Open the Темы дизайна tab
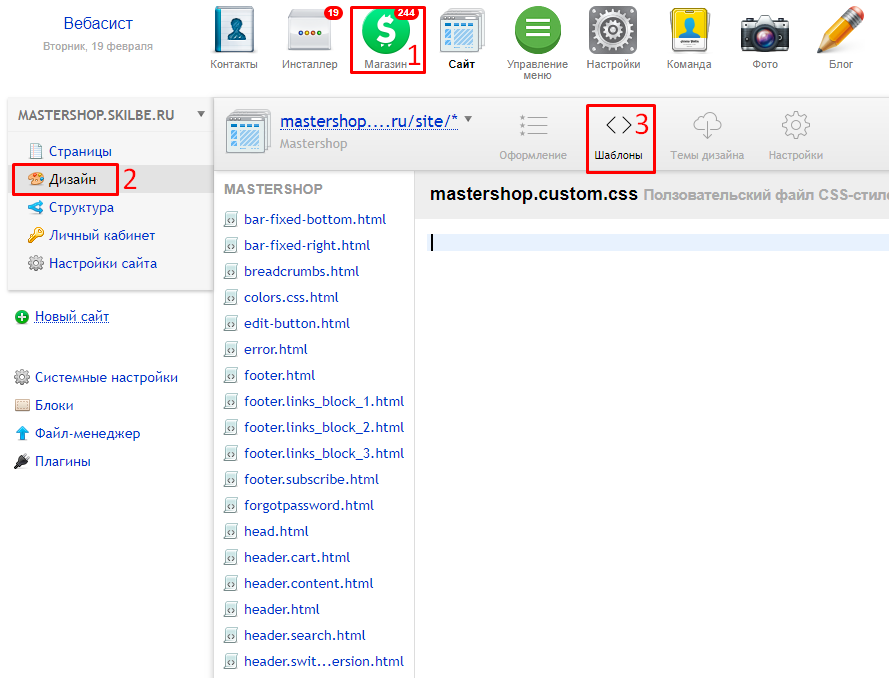 click(x=707, y=136)
